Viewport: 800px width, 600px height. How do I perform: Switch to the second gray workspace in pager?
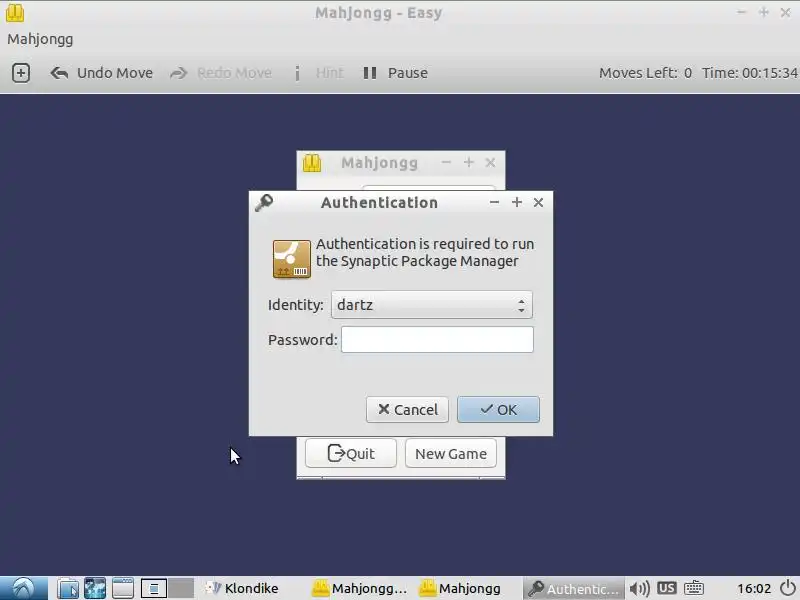tap(181, 588)
